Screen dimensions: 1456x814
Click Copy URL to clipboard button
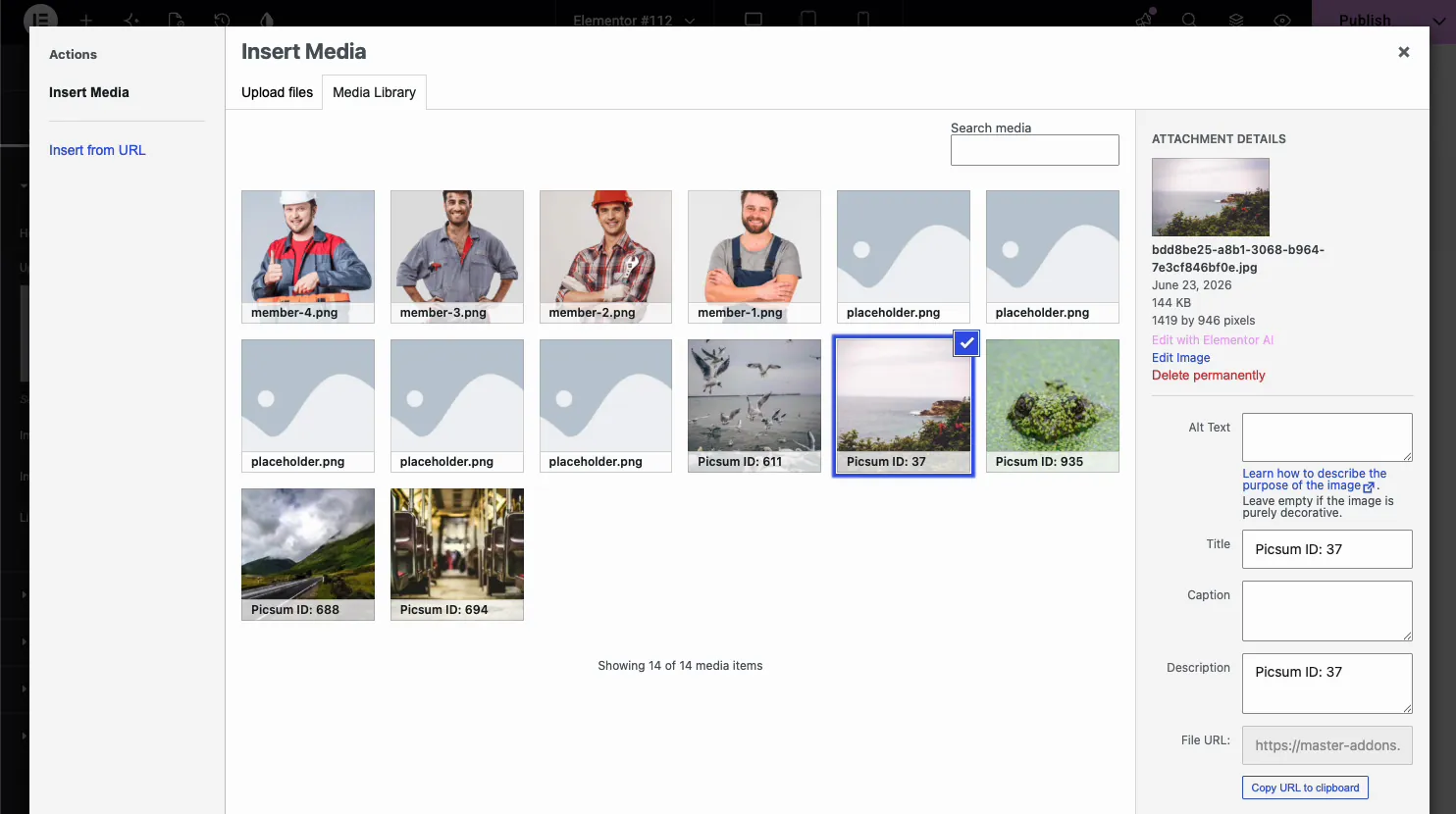point(1305,788)
